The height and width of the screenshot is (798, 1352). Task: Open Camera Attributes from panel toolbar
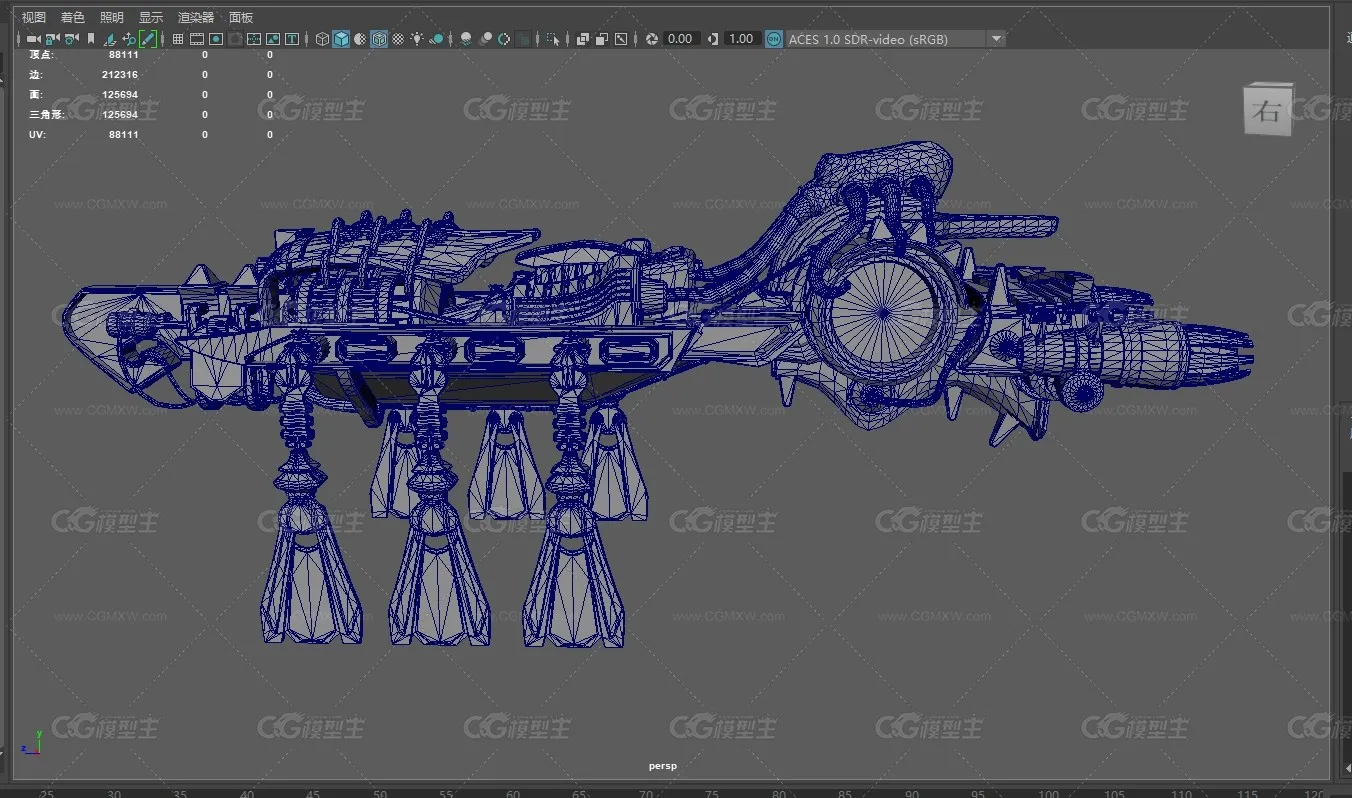pyautogui.click(x=71, y=39)
